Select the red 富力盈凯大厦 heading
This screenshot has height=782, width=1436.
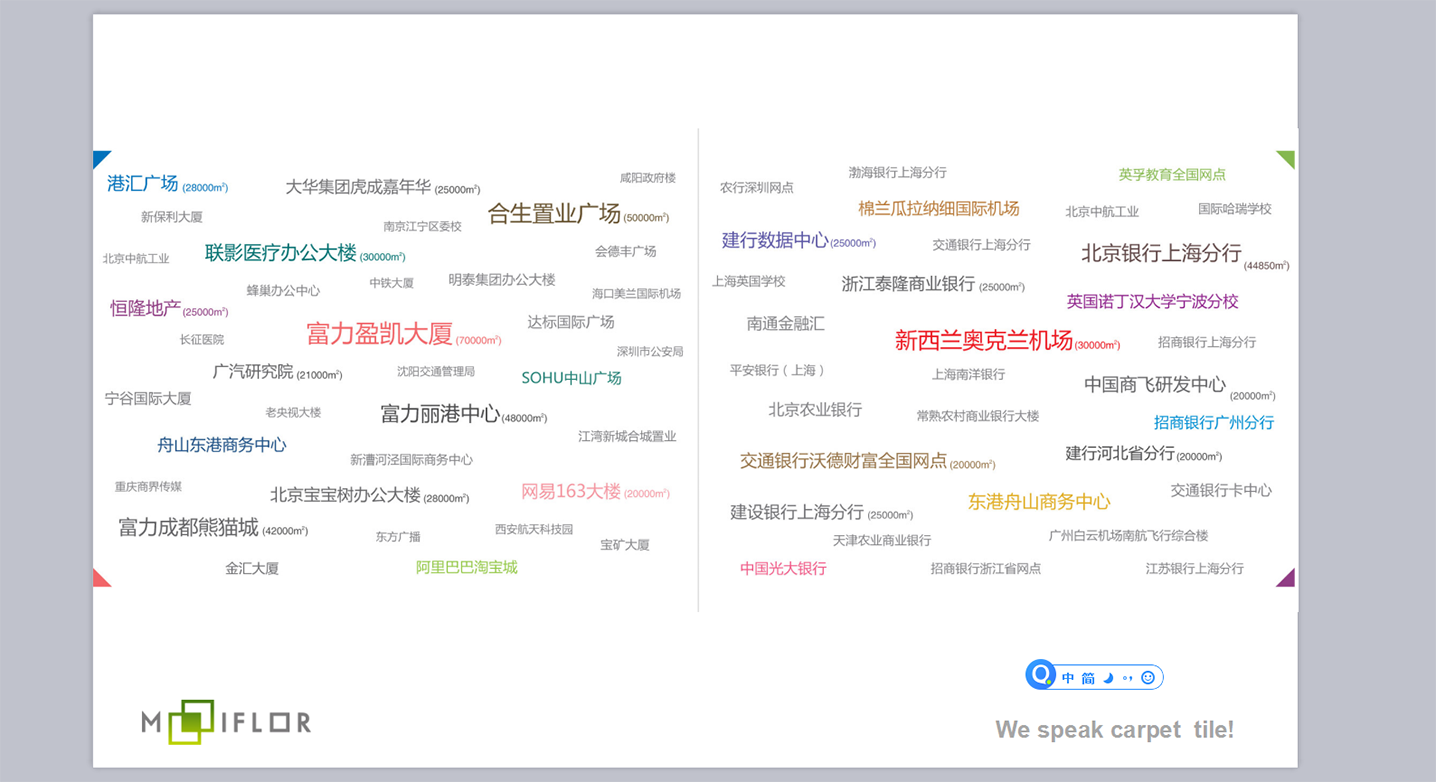tap(380, 334)
